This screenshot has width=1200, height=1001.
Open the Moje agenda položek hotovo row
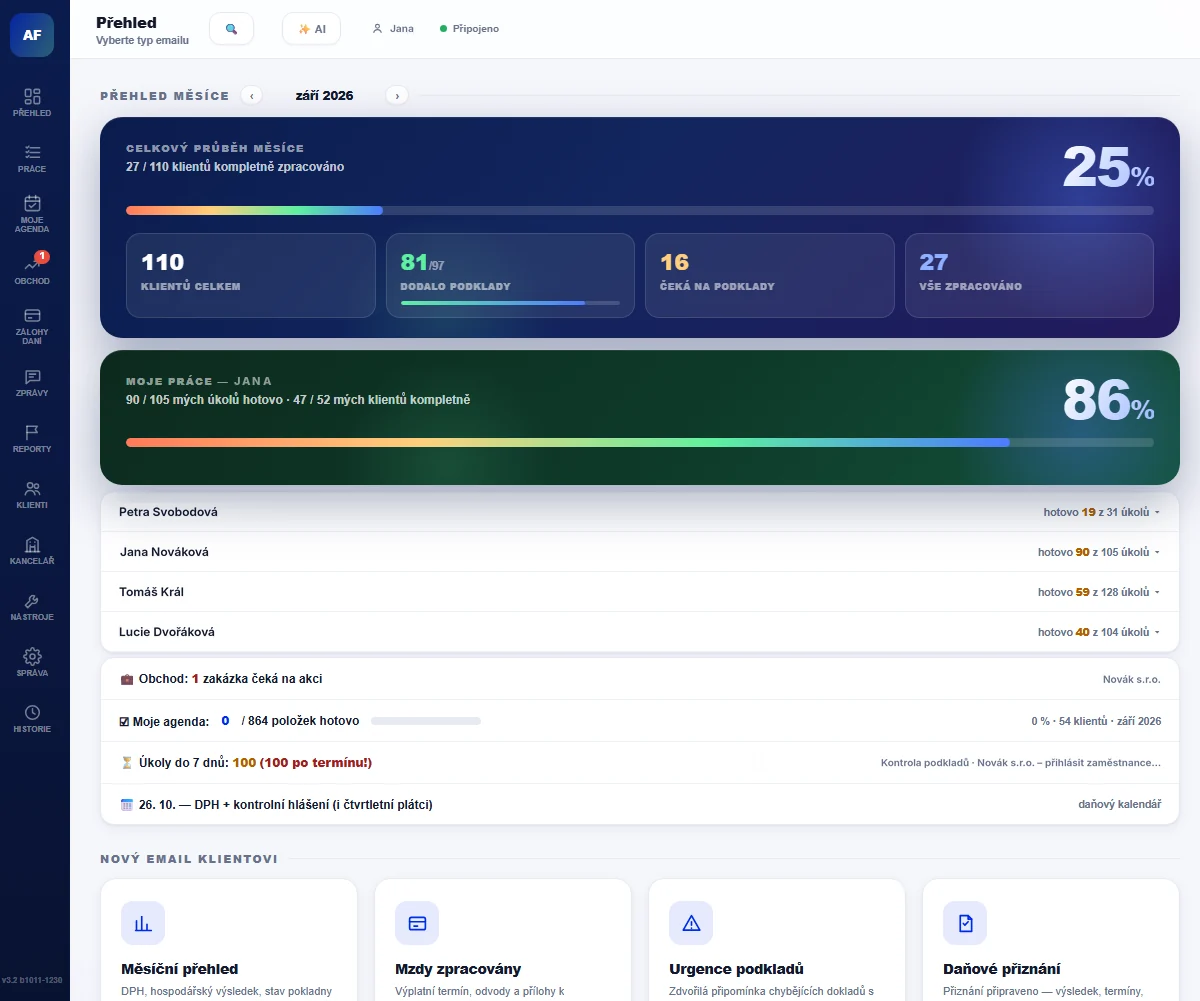coord(640,721)
